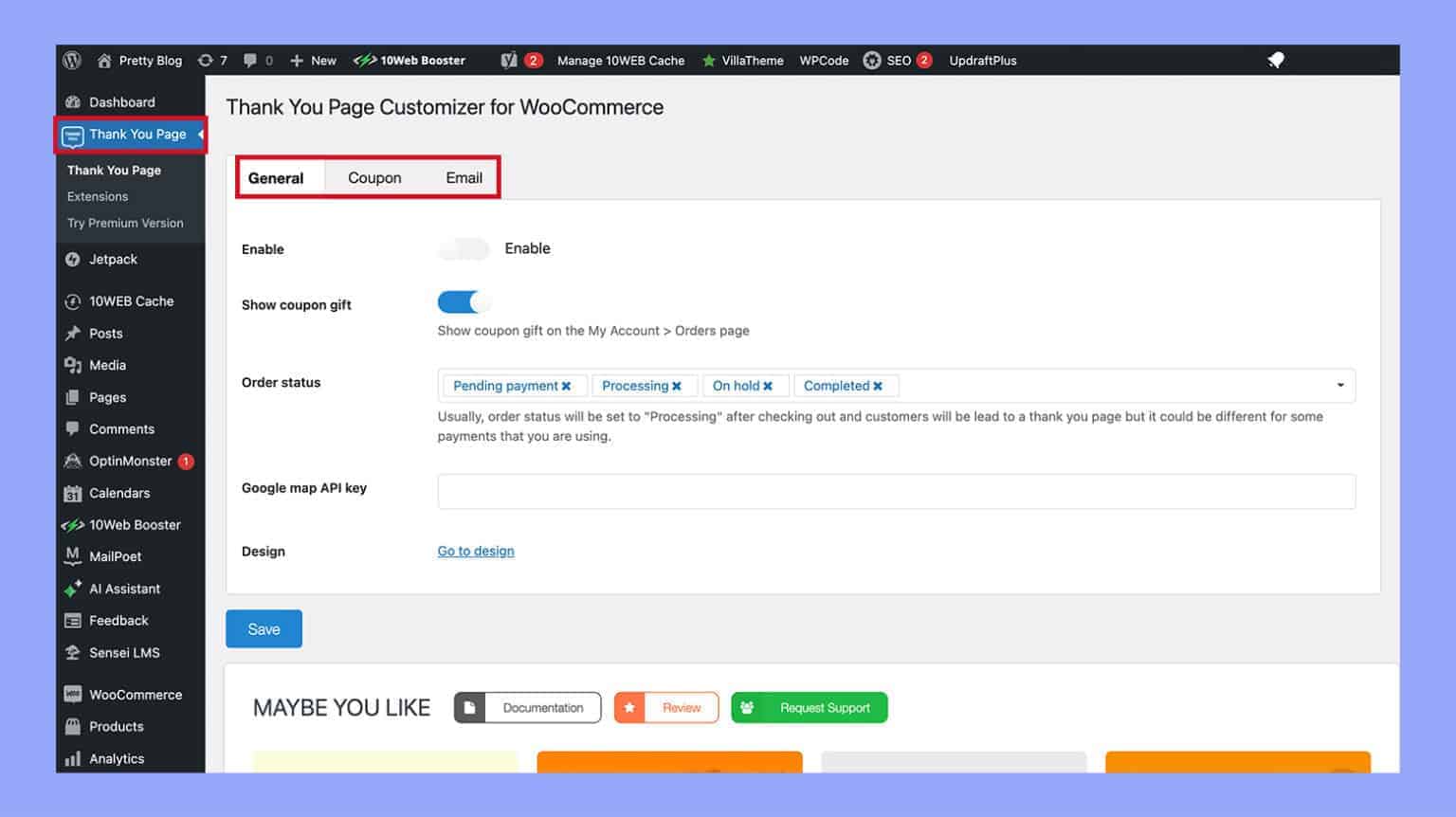Click inside the Google map API key field
1456x817 pixels.
coord(896,491)
